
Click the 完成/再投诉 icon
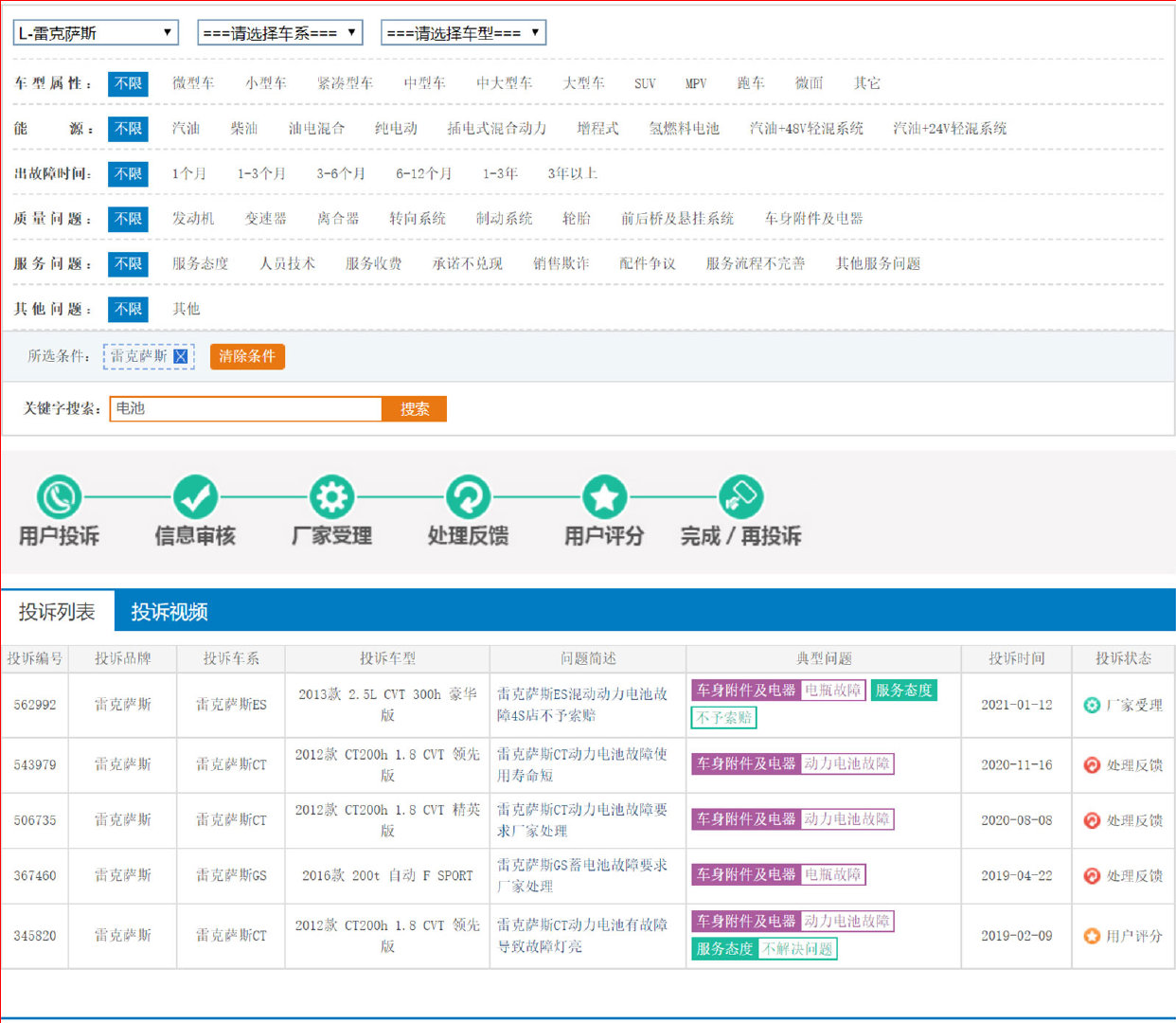[x=740, y=496]
